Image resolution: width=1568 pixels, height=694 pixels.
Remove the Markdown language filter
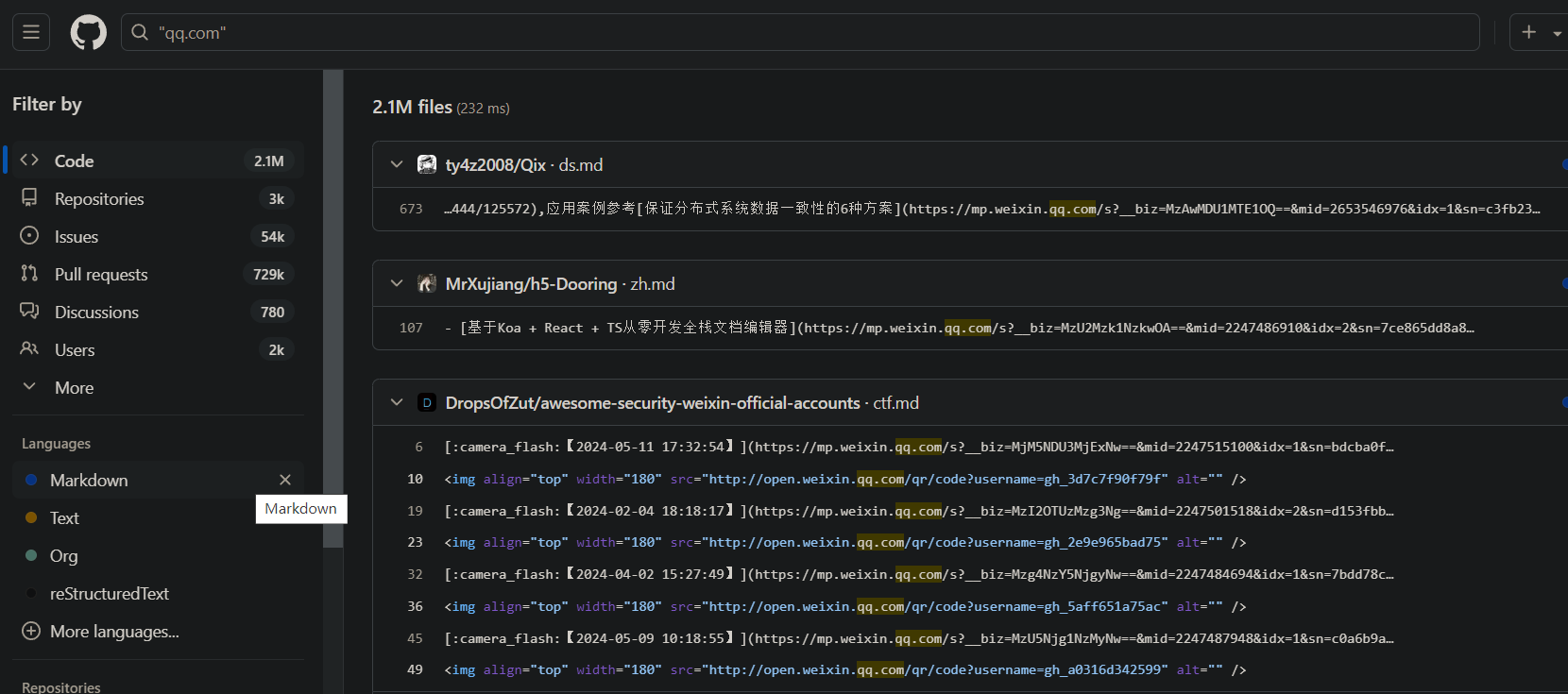pos(285,480)
